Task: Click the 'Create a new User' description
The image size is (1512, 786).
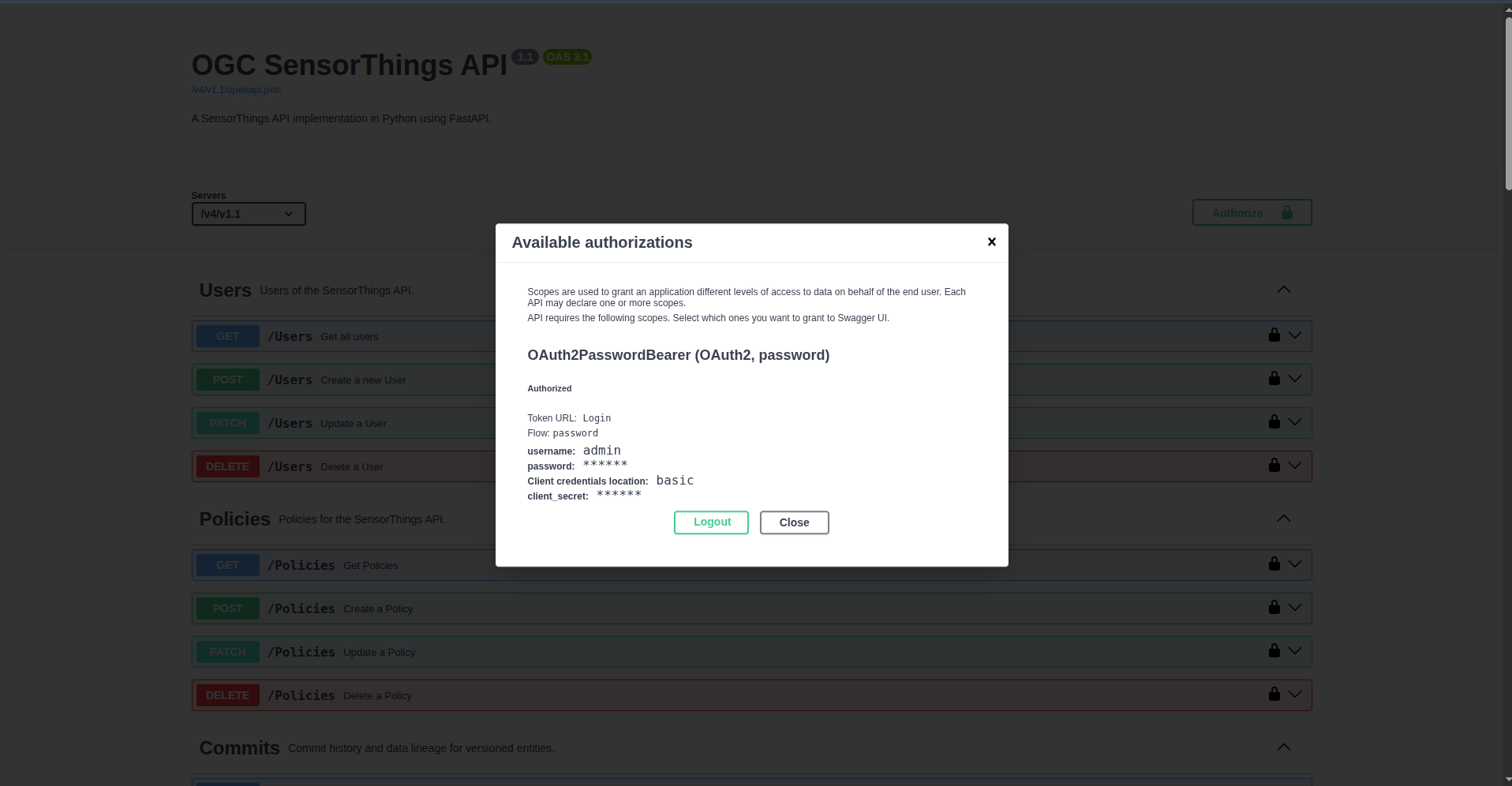Action: tap(363, 380)
